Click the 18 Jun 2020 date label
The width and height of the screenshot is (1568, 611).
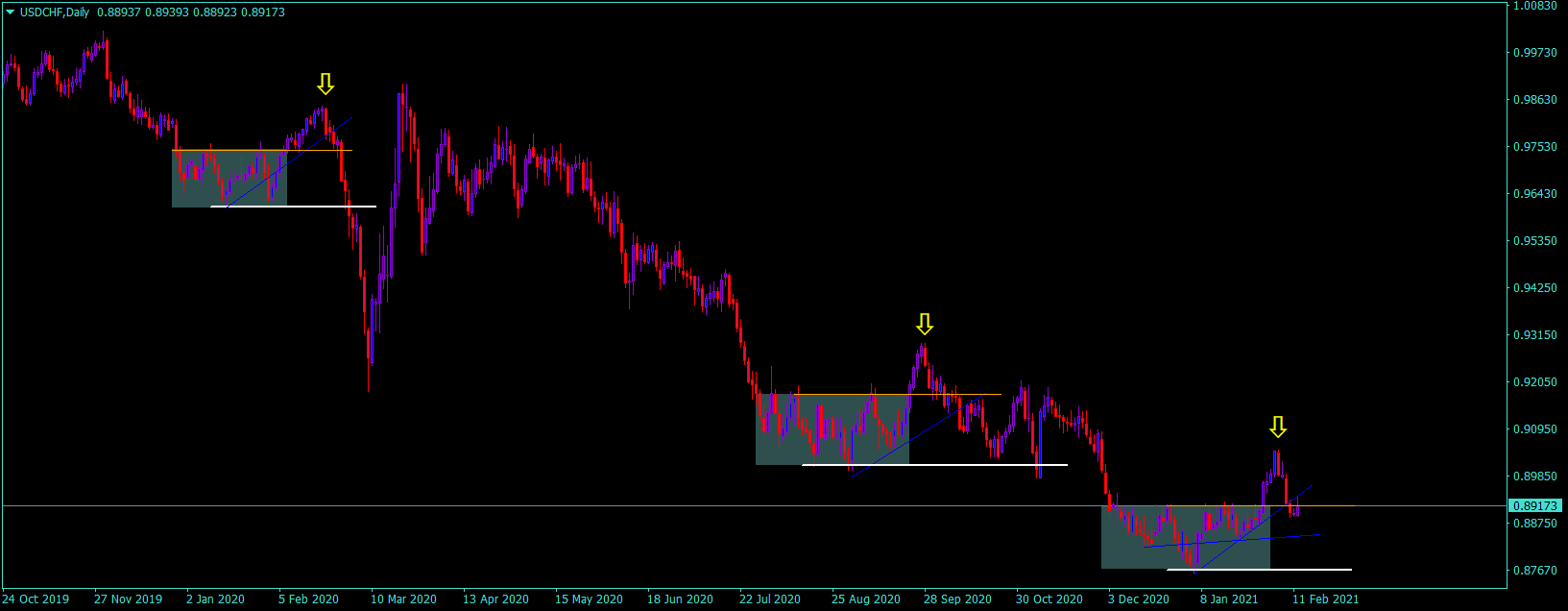coord(680,599)
